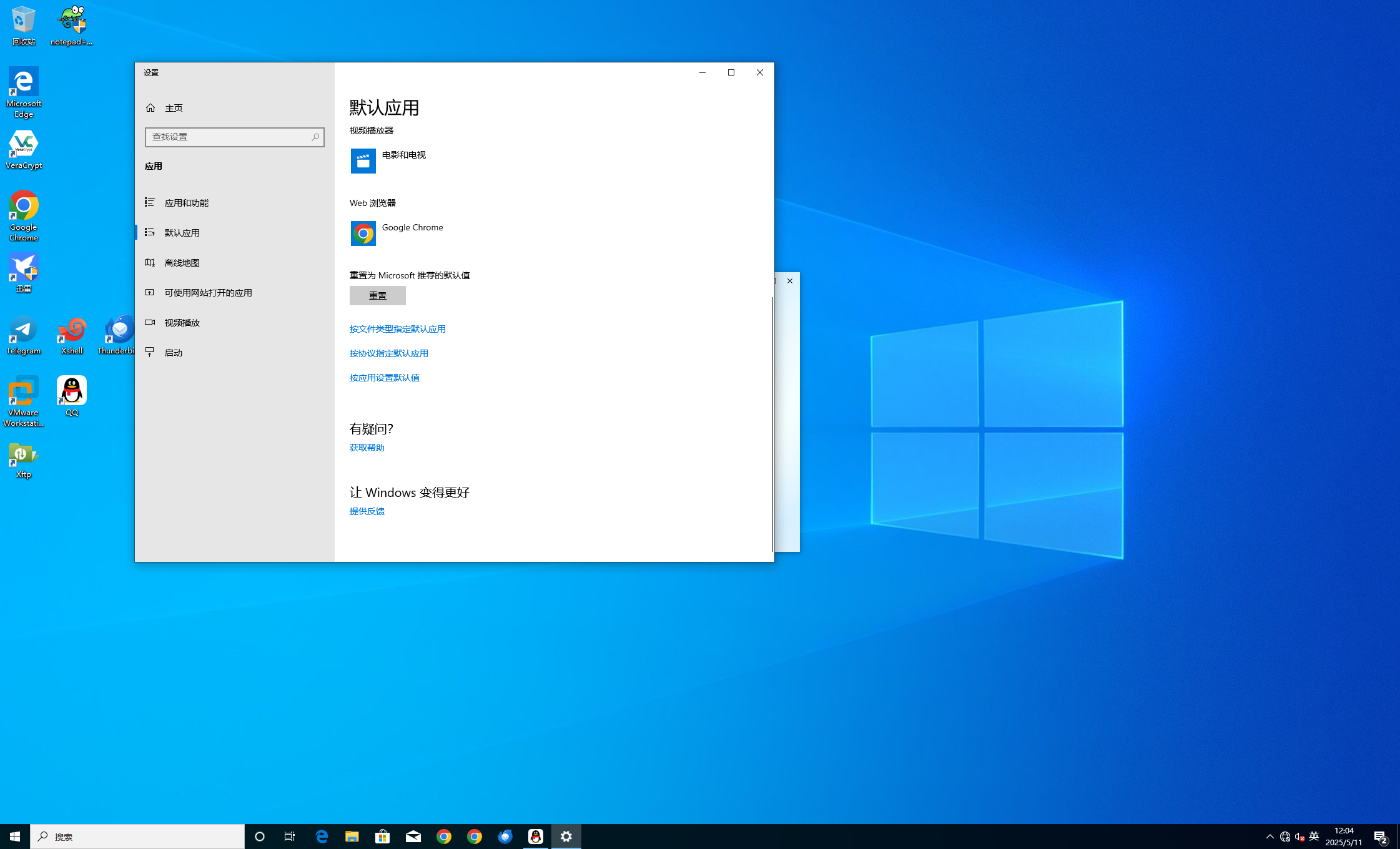The height and width of the screenshot is (849, 1400).
Task: Open the Thunderbird desktop shortcut
Action: [117, 335]
